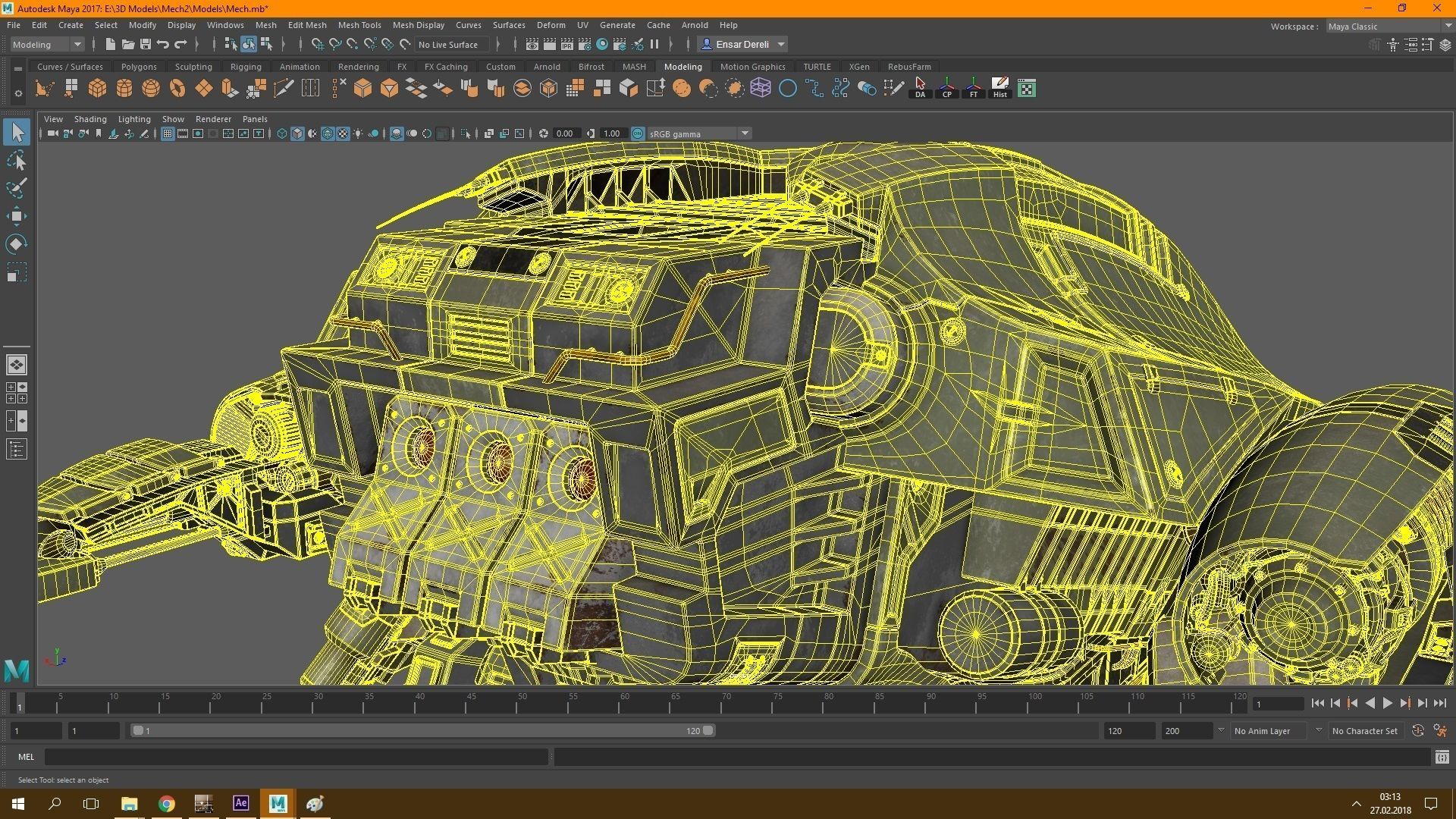Create a polygon cube from shelf
Screen dimensions: 1456x819
click(97, 89)
